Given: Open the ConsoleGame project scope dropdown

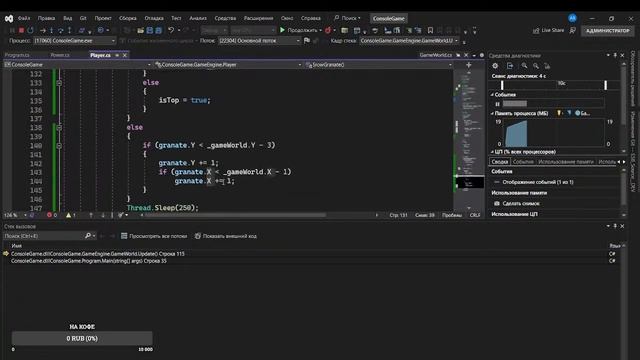Looking at the screenshot, I should (78, 64).
